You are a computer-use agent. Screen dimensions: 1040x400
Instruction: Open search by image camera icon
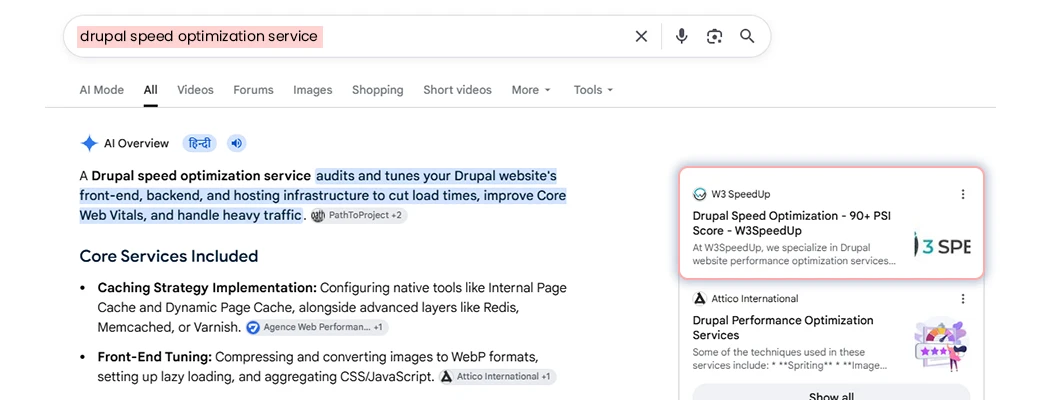point(714,36)
